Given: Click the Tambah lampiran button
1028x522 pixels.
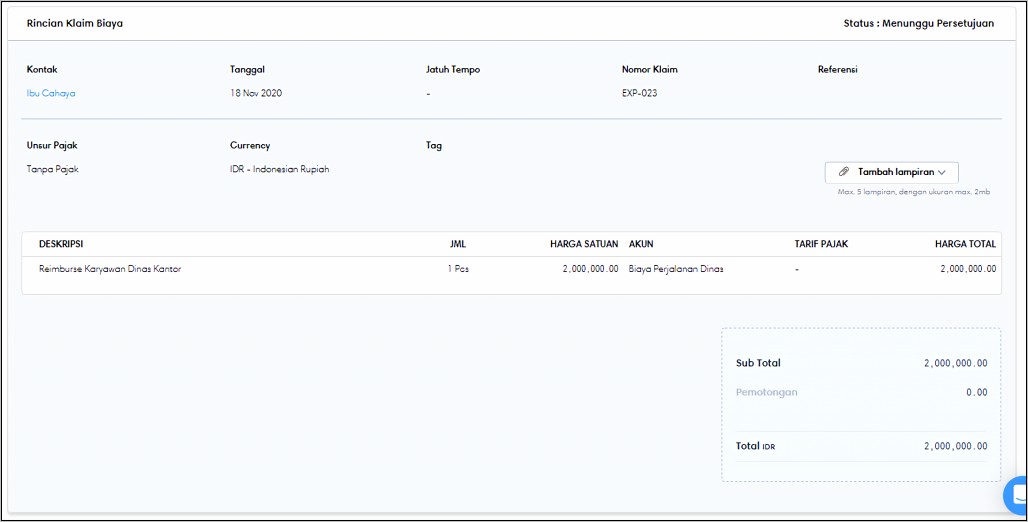Looking at the screenshot, I should (x=892, y=172).
